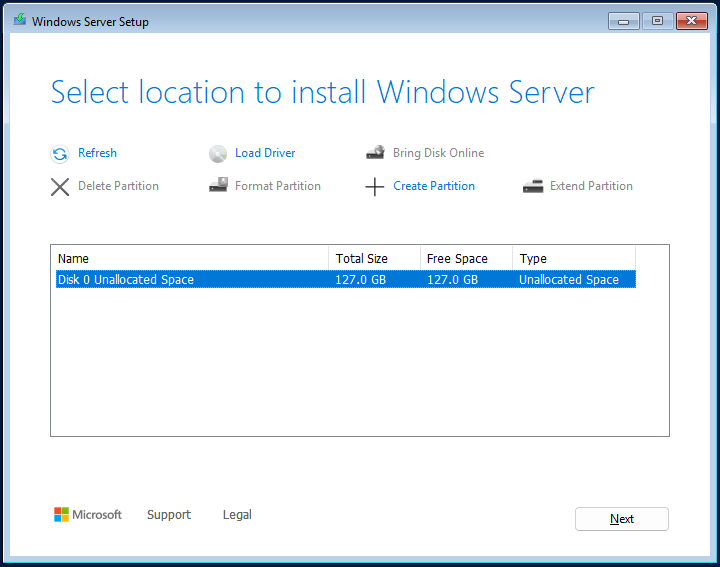Click the Next button

coord(622,519)
